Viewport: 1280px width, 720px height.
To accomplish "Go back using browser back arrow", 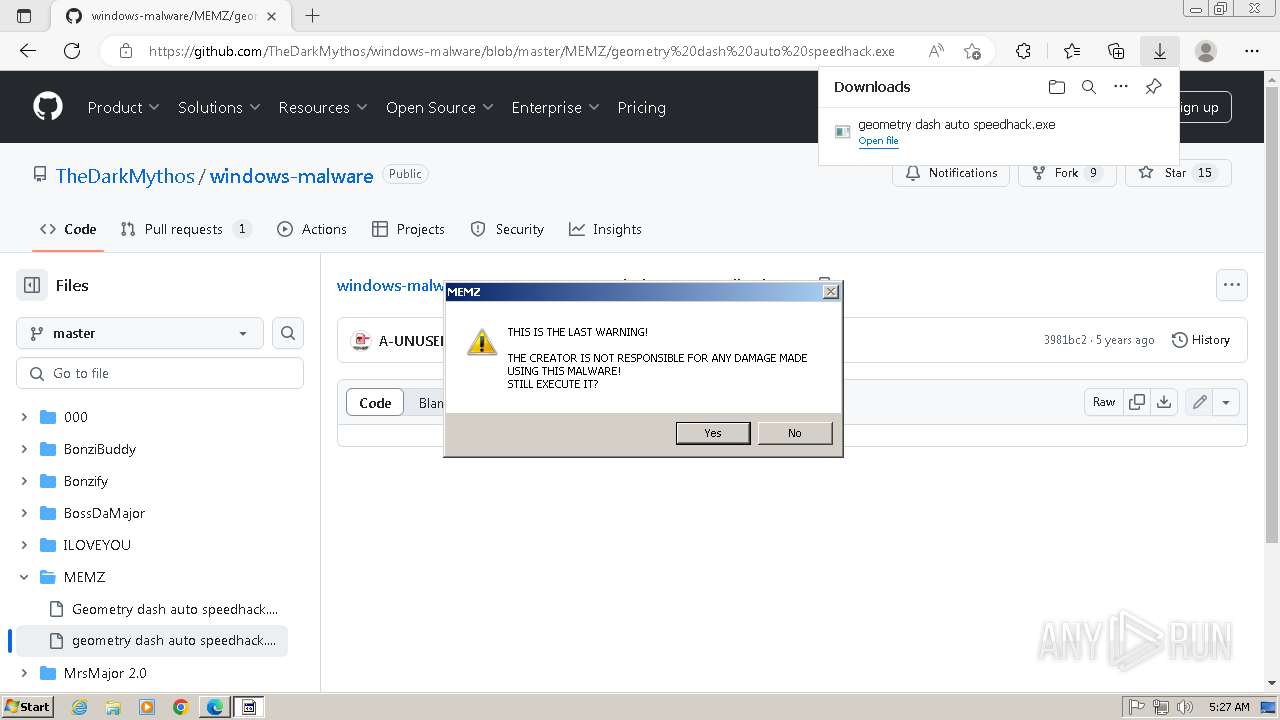I will (28, 51).
